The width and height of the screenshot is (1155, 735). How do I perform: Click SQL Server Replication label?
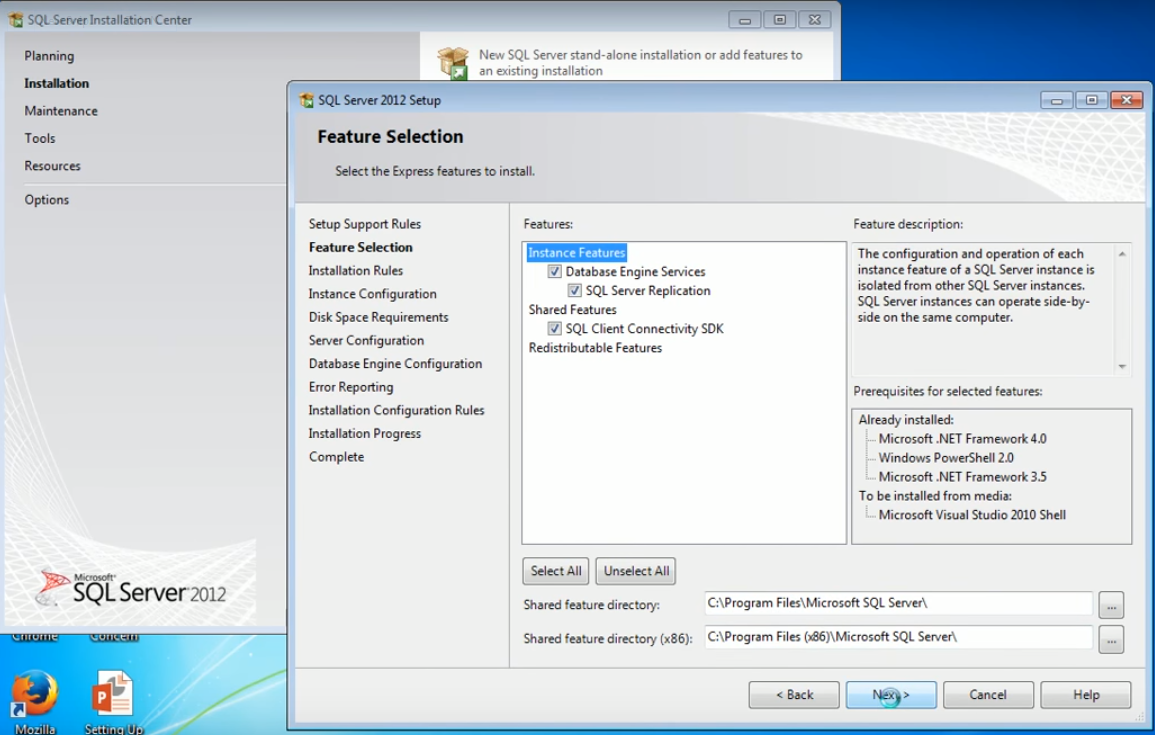pyautogui.click(x=648, y=291)
